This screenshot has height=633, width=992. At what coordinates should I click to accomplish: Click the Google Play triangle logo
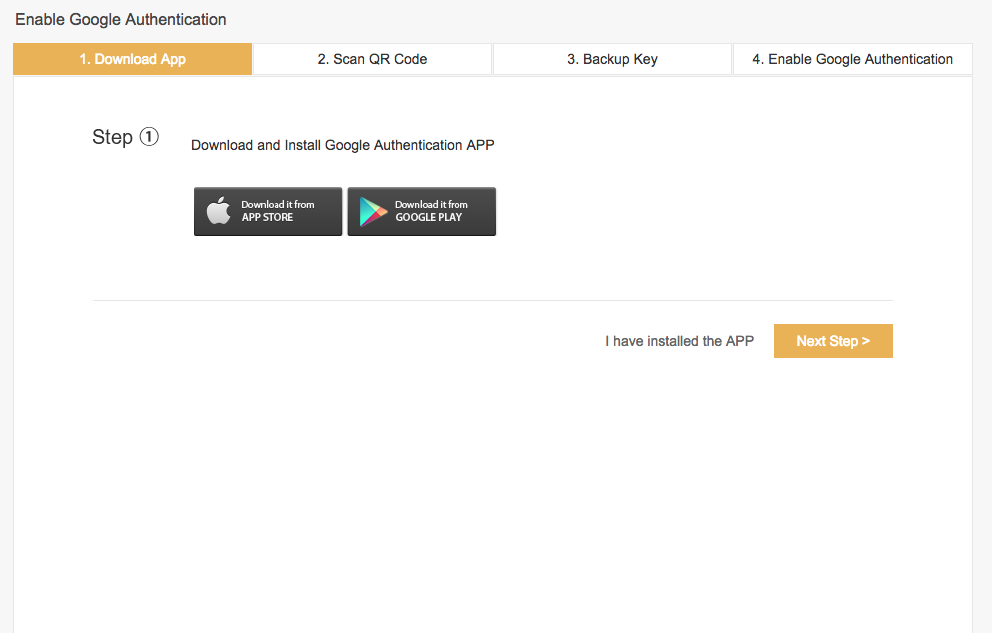[x=373, y=212]
